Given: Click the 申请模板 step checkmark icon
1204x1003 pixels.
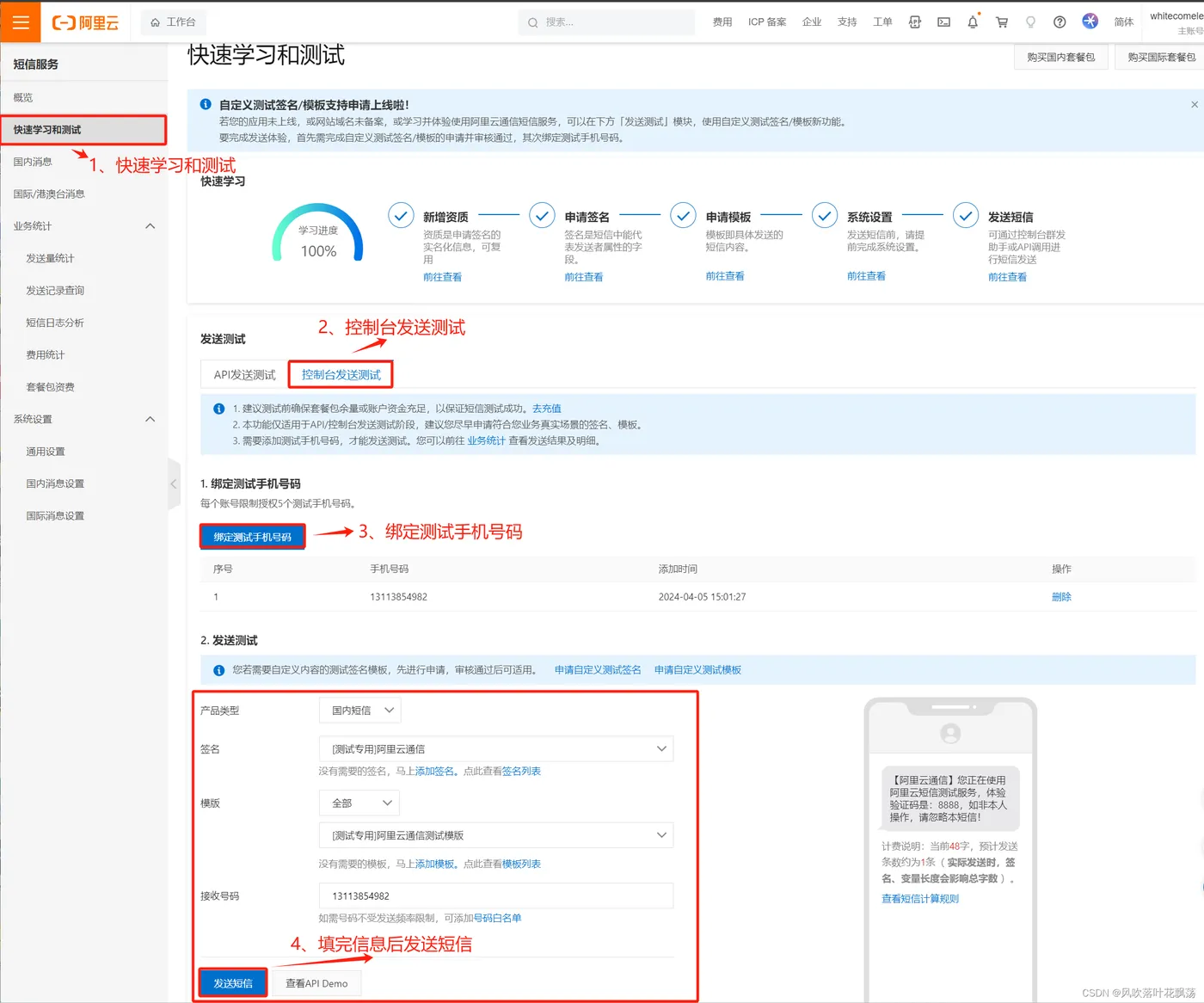Looking at the screenshot, I should pyautogui.click(x=683, y=215).
